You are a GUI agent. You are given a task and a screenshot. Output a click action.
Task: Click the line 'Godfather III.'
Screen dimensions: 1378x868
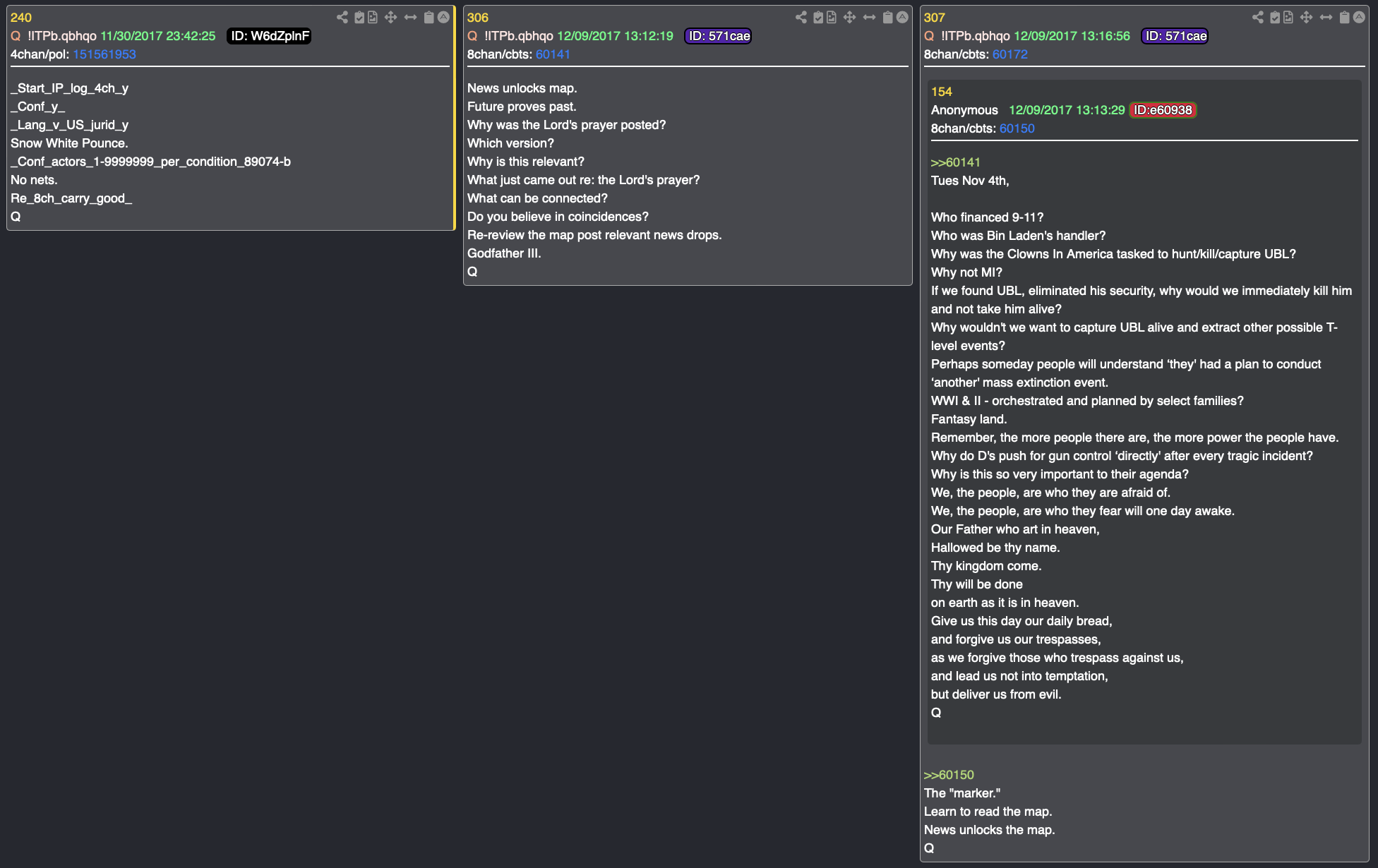504,253
